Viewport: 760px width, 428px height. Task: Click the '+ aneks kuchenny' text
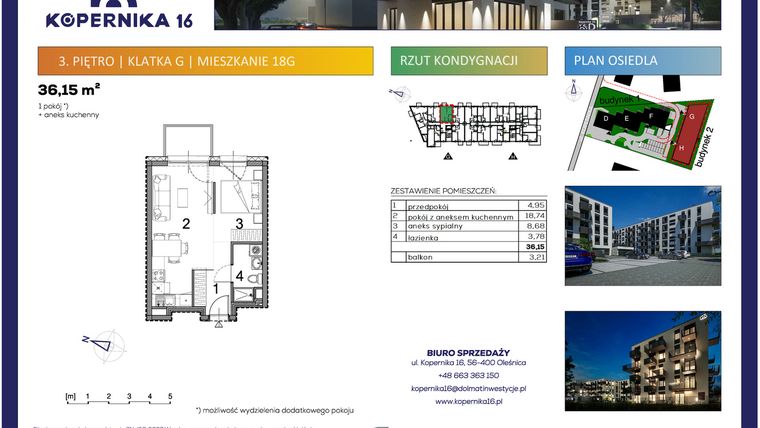(x=69, y=115)
